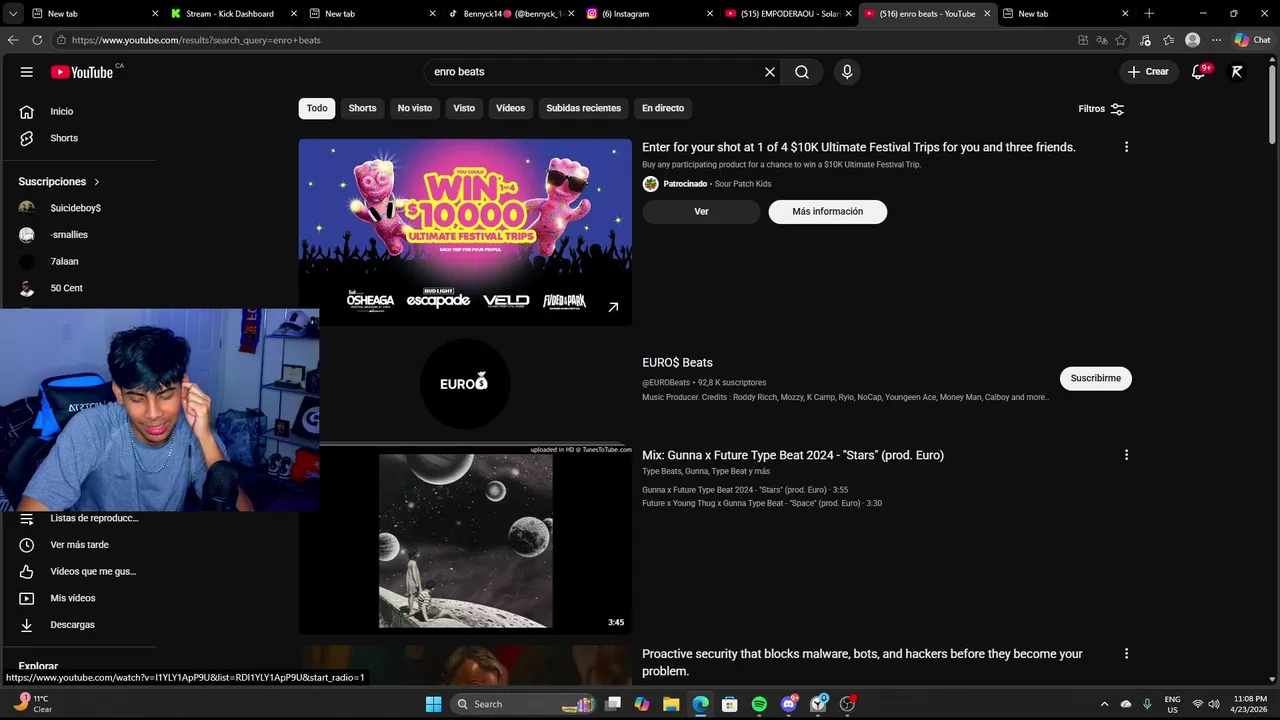
Task: Open the Filtros options
Action: [1101, 109]
